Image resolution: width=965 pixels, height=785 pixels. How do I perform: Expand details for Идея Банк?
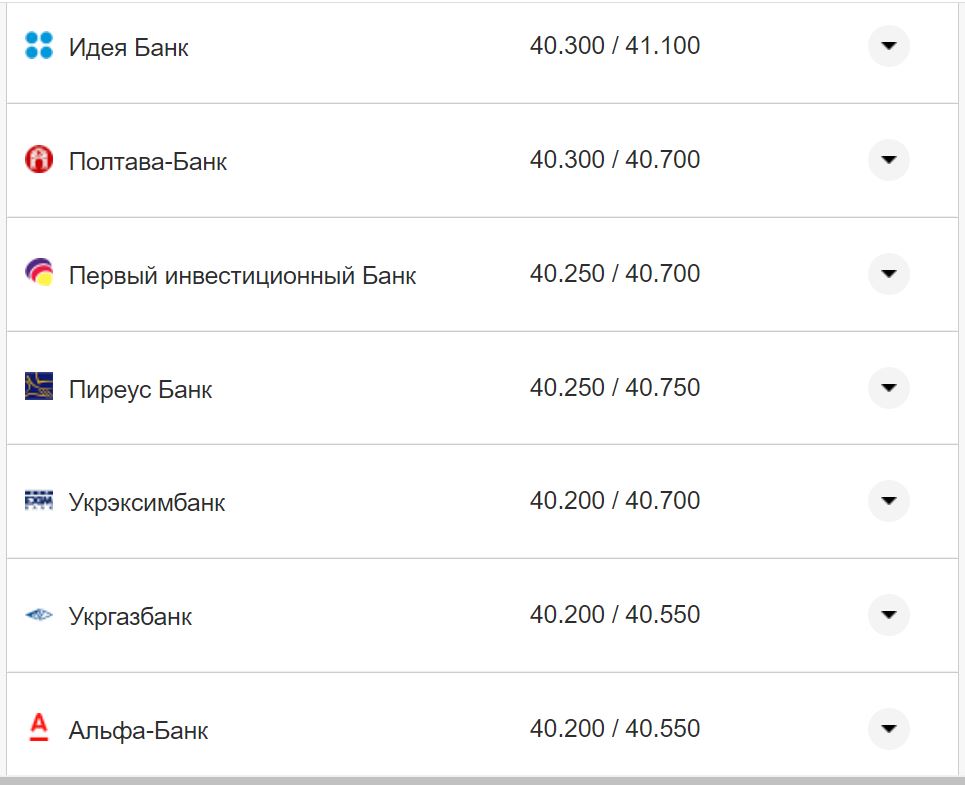888,45
